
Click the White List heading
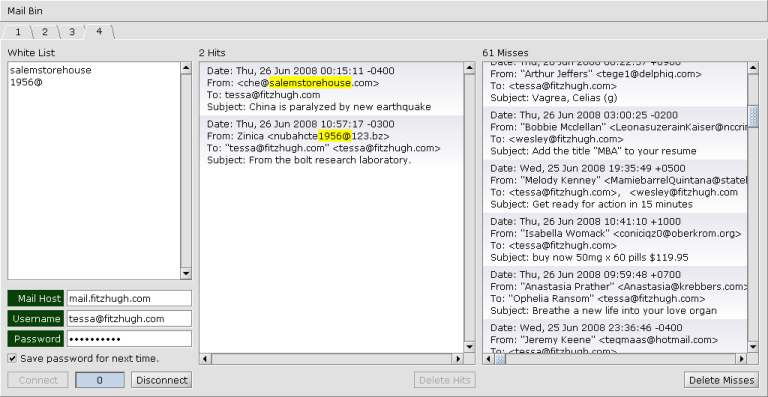click(x=31, y=52)
